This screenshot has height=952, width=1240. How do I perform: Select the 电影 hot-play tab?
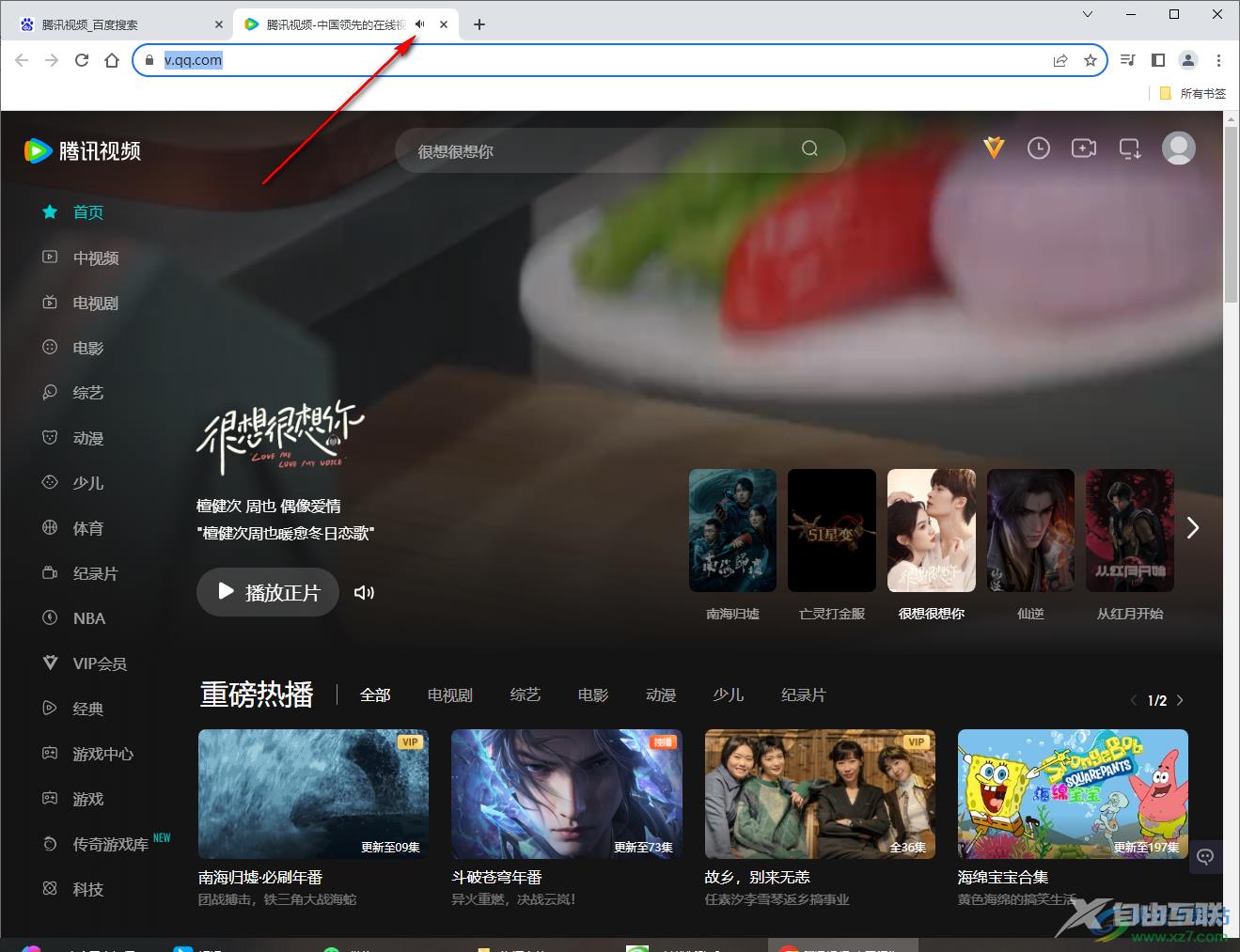[593, 695]
